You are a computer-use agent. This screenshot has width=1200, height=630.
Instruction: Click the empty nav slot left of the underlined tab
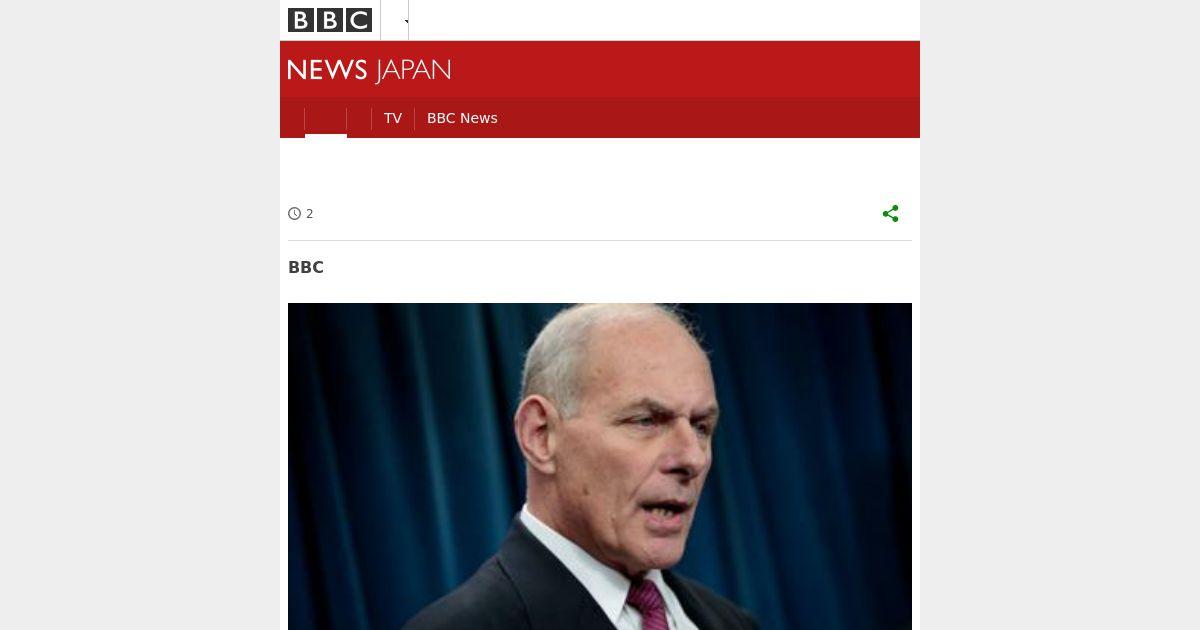click(292, 118)
